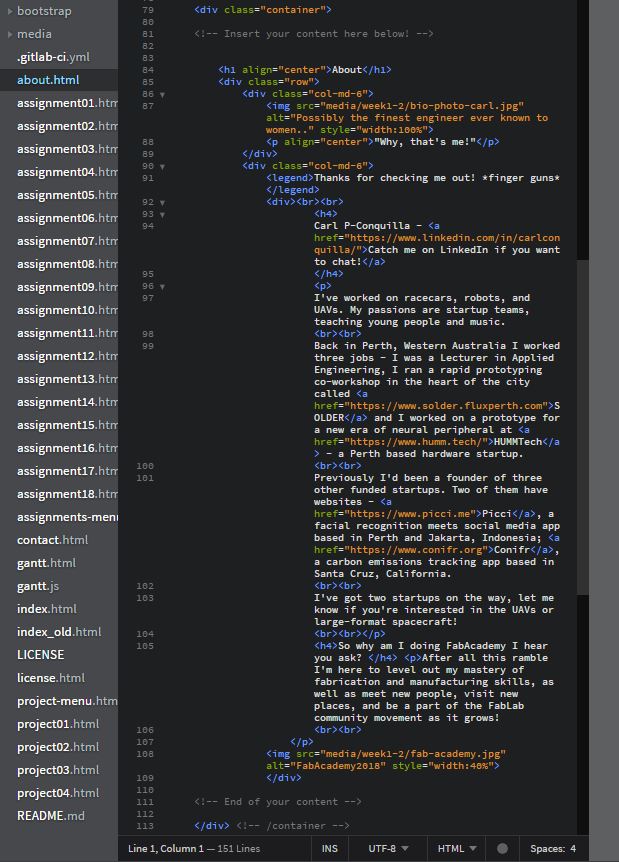The height and width of the screenshot is (862, 619).
Task: Click the vertical editor scrollbar thumb
Action: 583,427
